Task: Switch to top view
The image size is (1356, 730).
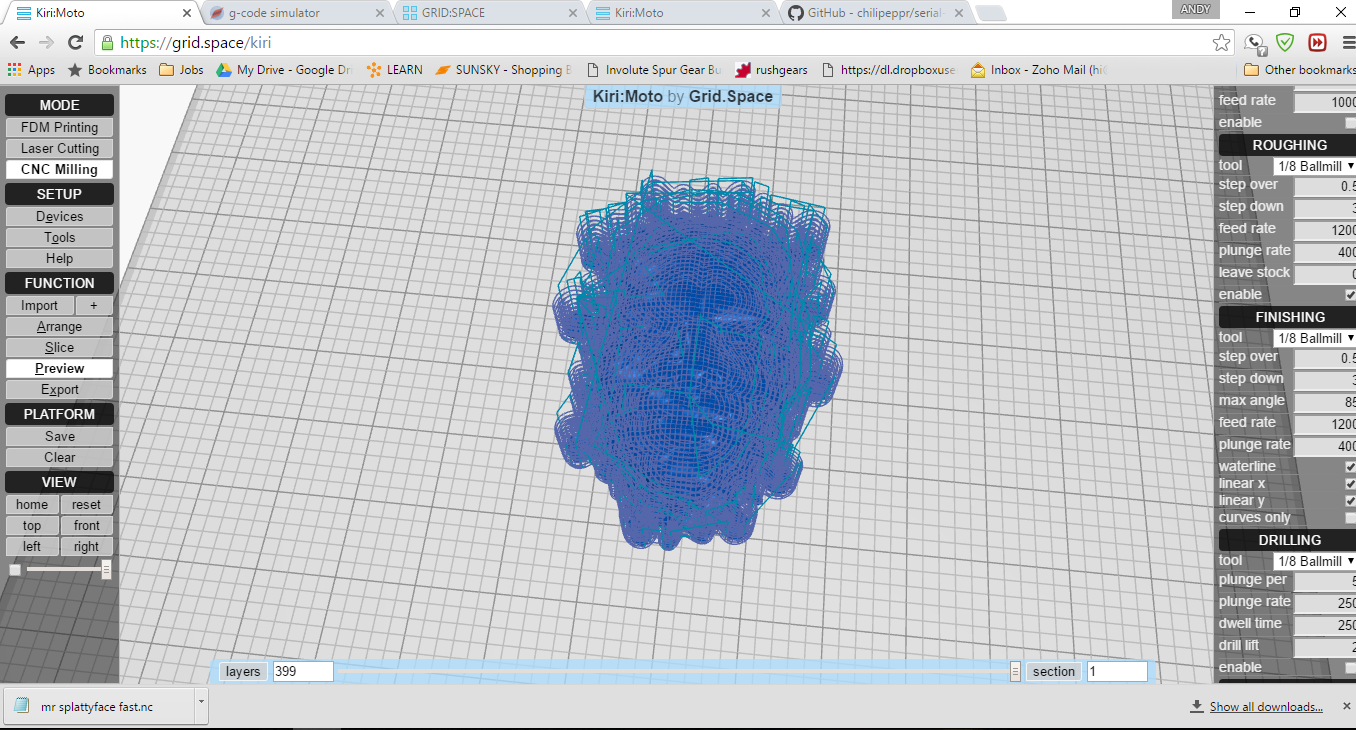Action: point(32,526)
